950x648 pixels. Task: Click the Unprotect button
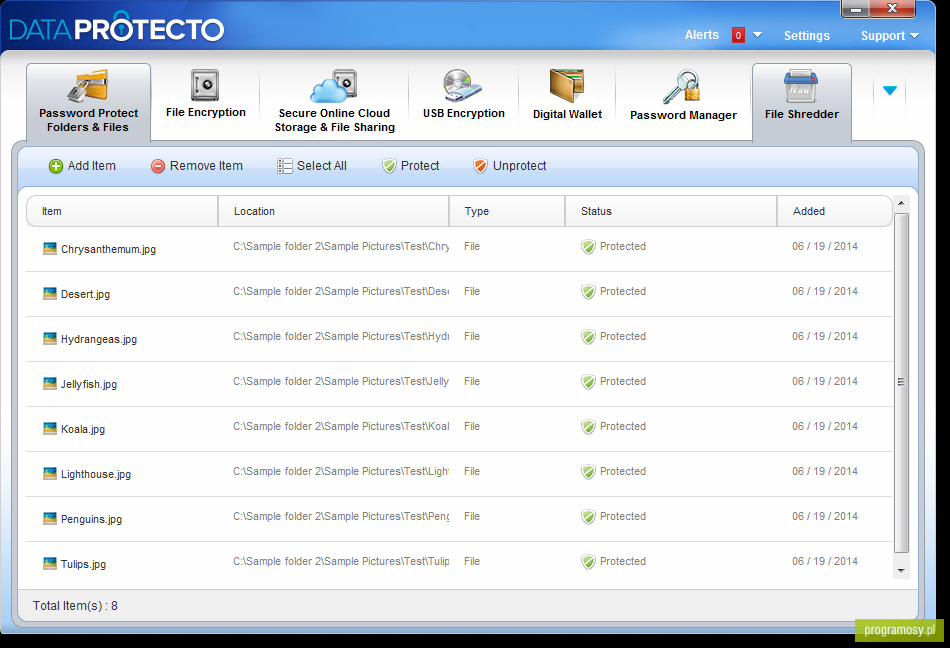(x=510, y=166)
